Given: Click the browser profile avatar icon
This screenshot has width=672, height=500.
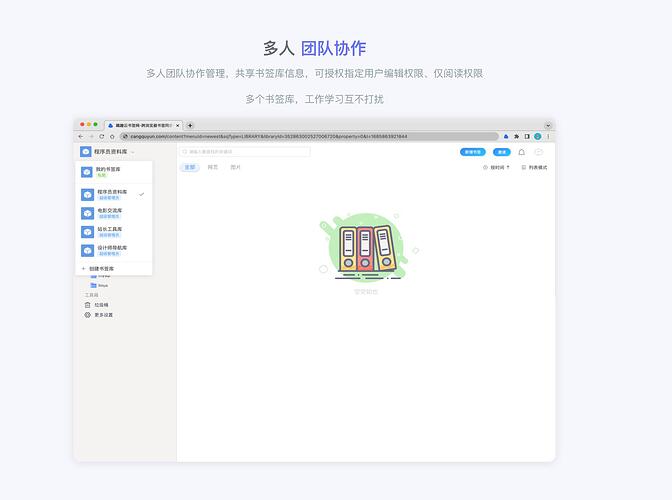Looking at the screenshot, I should tap(537, 136).
